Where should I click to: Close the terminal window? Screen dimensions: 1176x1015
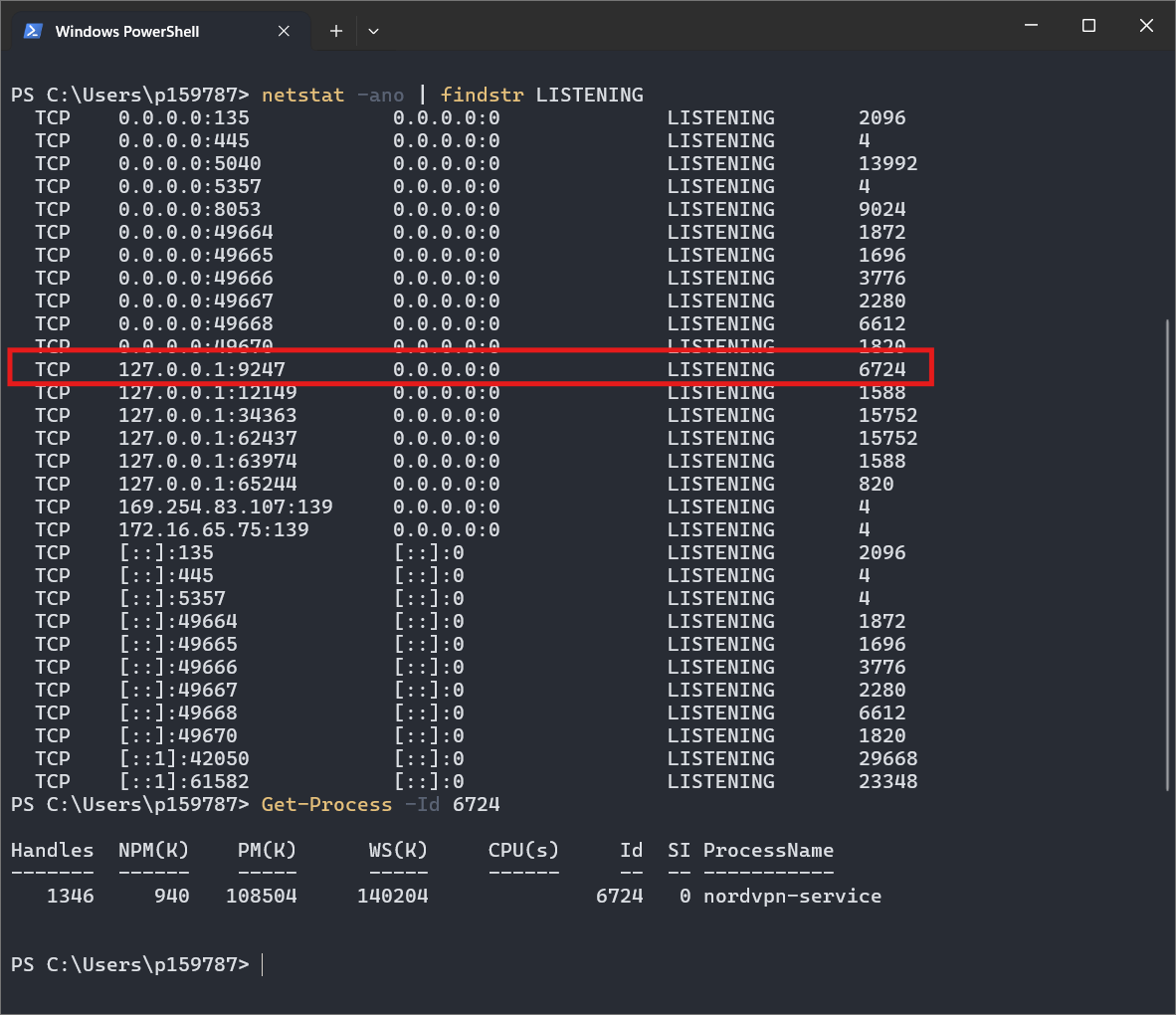[1146, 26]
